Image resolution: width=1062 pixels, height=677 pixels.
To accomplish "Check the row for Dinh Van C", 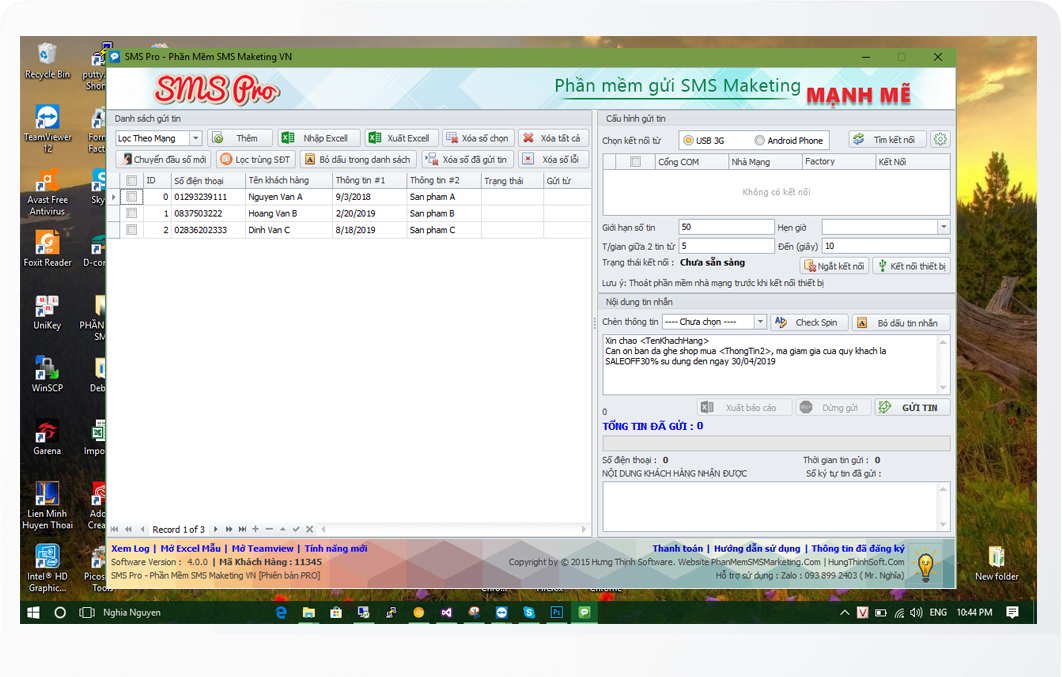I will pos(131,230).
